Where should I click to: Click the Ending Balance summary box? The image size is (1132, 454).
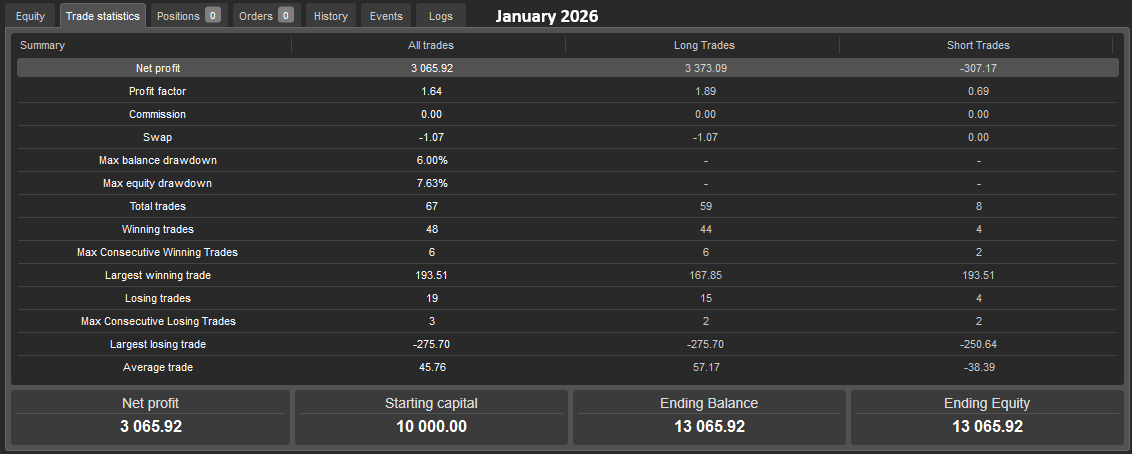tap(708, 416)
